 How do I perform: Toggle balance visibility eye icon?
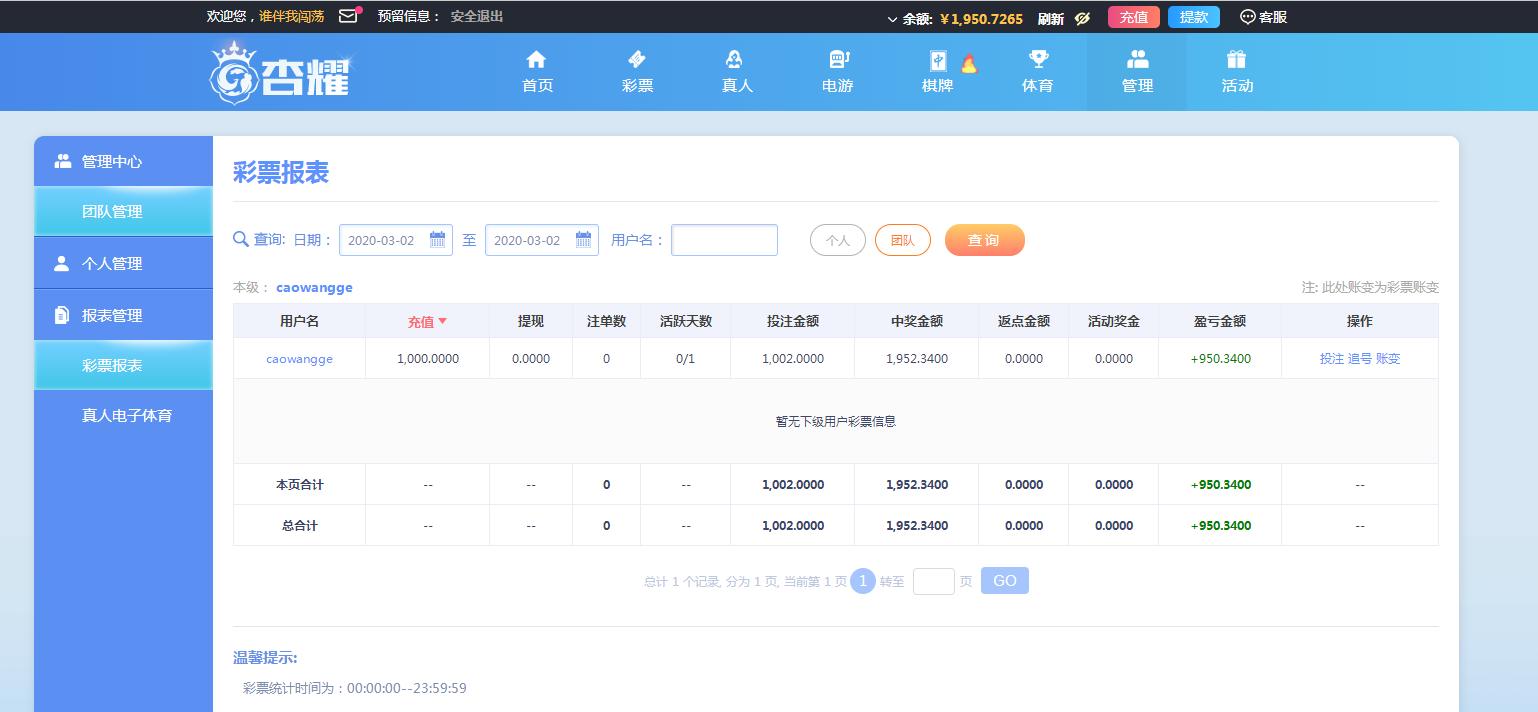[x=1082, y=18]
